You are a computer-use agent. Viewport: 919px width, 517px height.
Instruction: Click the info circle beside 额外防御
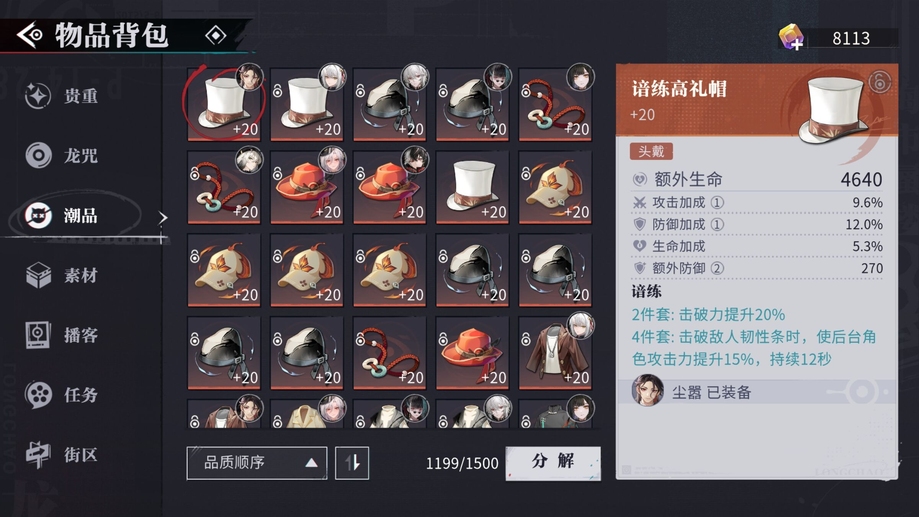(x=717, y=268)
